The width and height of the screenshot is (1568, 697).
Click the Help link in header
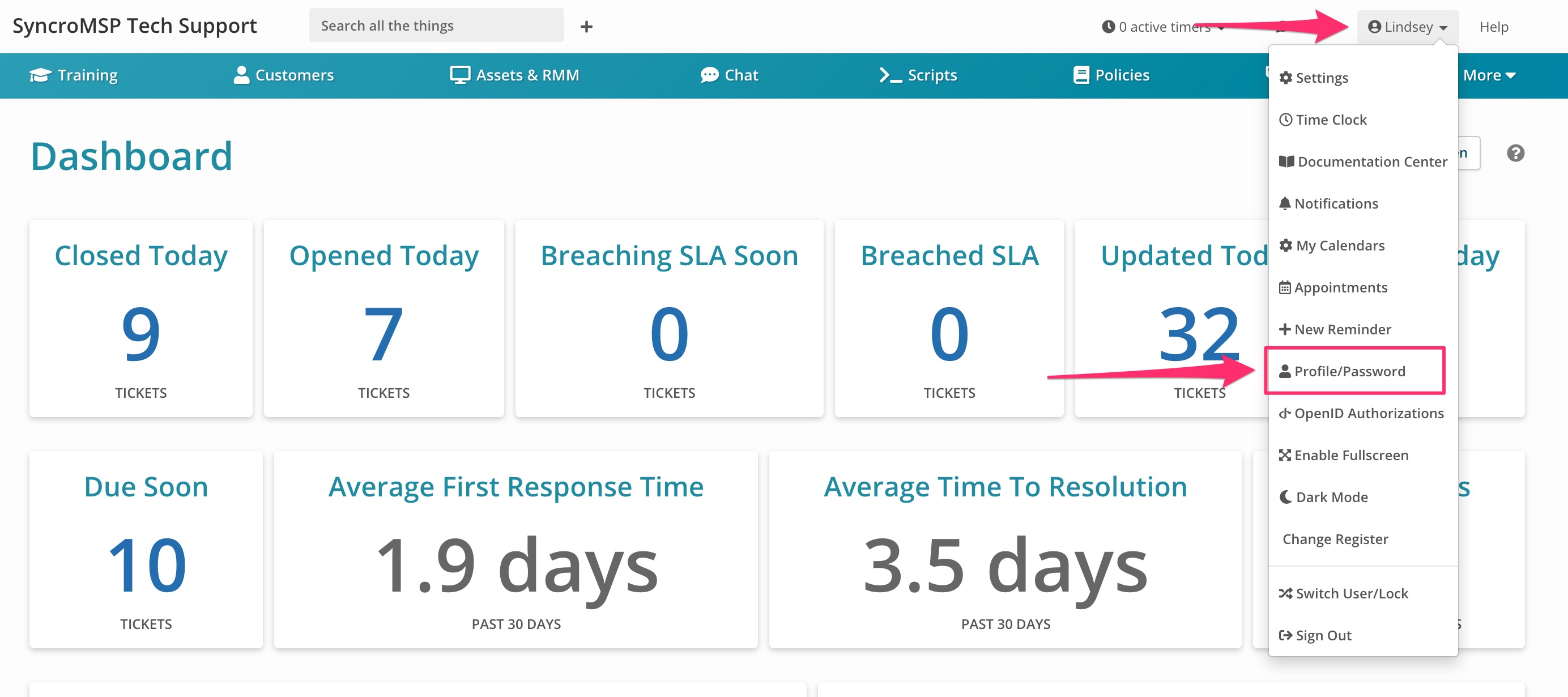(1493, 27)
